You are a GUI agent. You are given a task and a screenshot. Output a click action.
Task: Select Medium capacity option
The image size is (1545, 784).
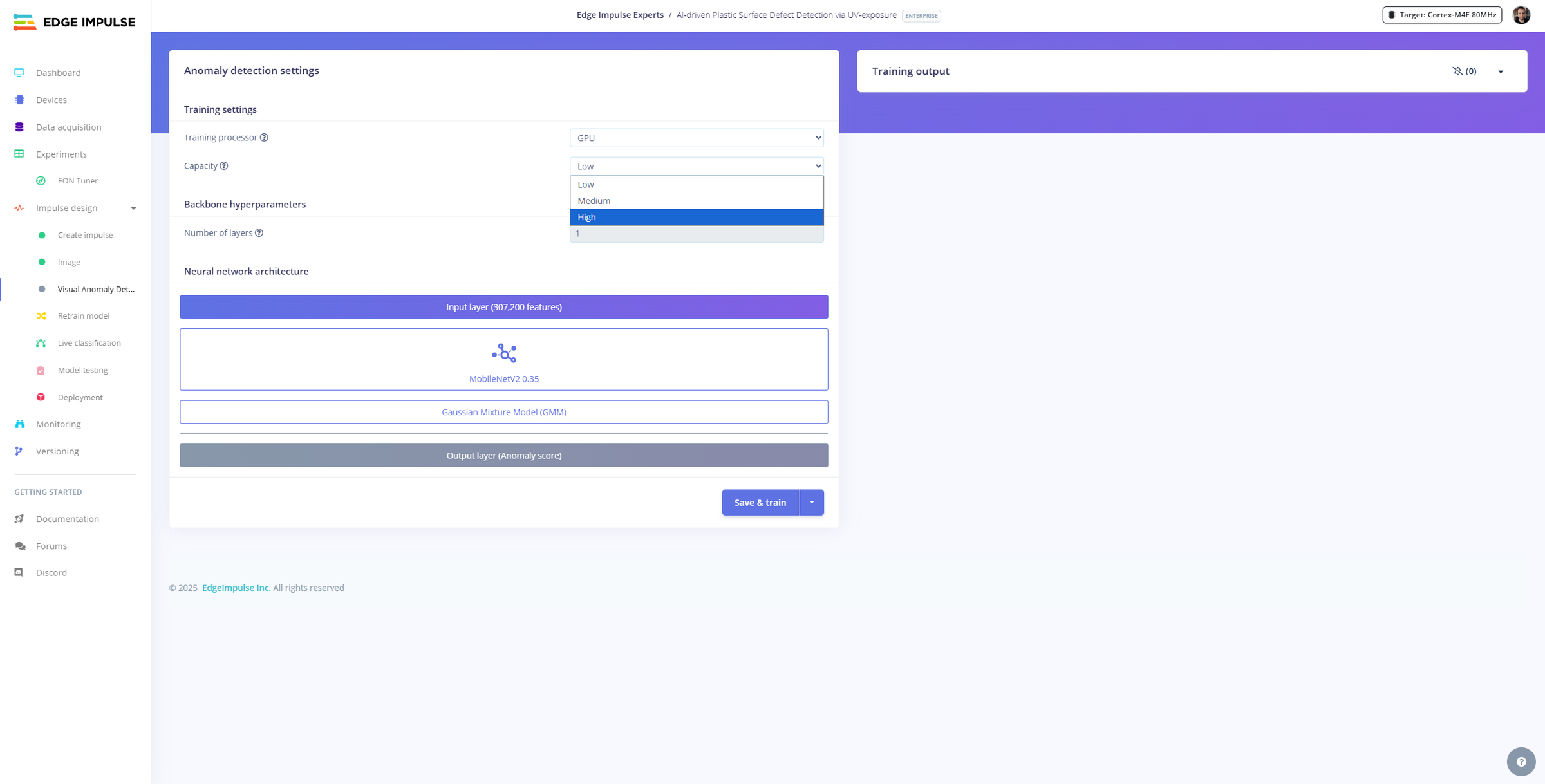697,201
